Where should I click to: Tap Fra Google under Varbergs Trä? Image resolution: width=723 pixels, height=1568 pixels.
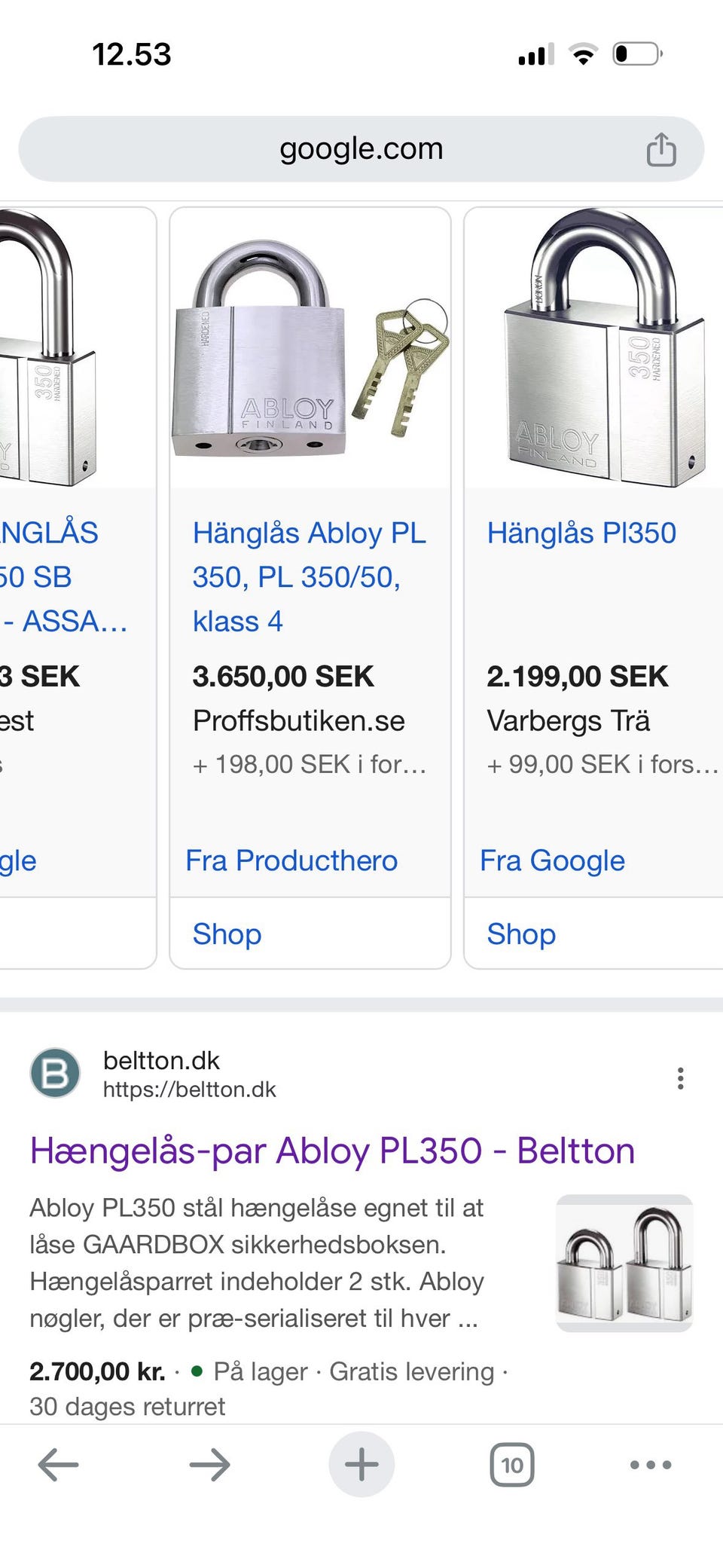(x=552, y=860)
